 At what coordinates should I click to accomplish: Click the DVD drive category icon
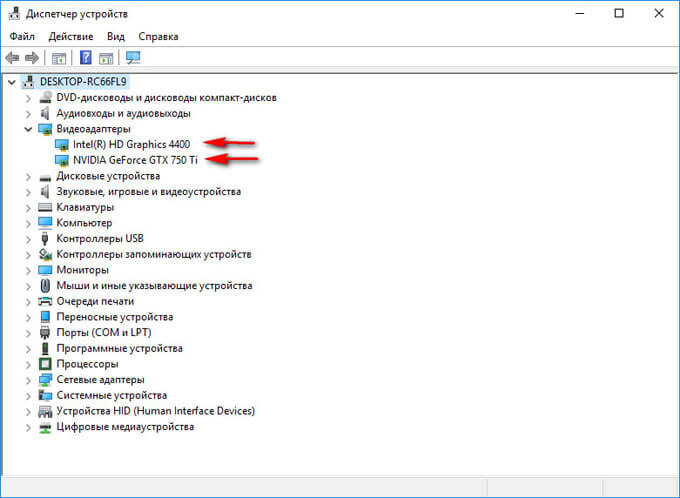coord(45,98)
